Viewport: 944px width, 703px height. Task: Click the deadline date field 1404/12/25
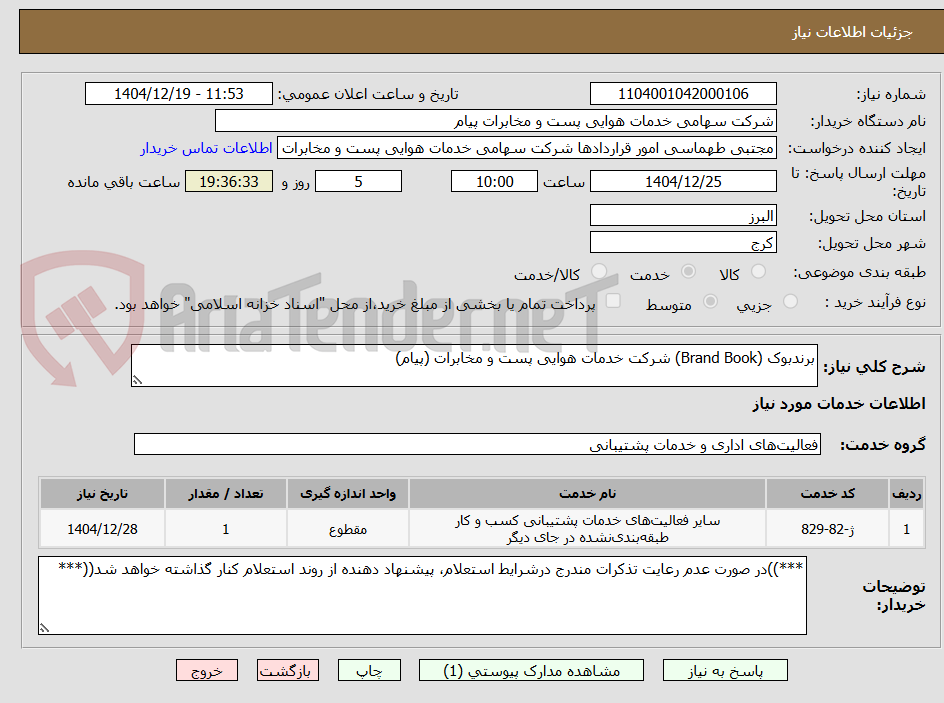point(683,181)
